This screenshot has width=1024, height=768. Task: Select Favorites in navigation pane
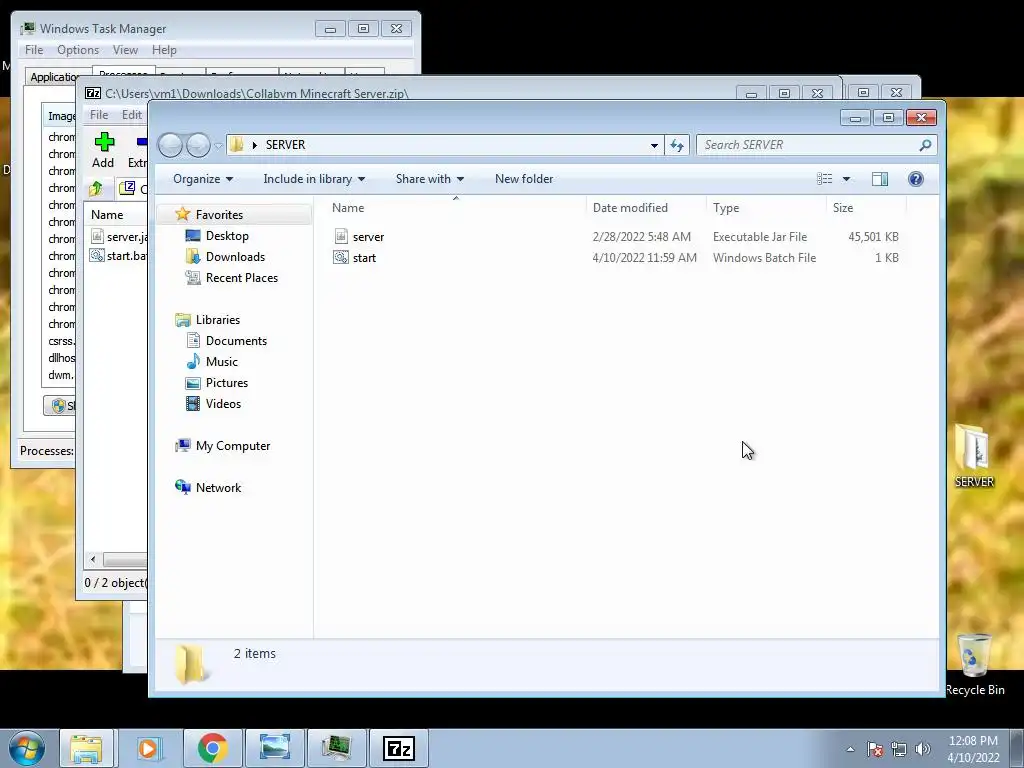219,215
